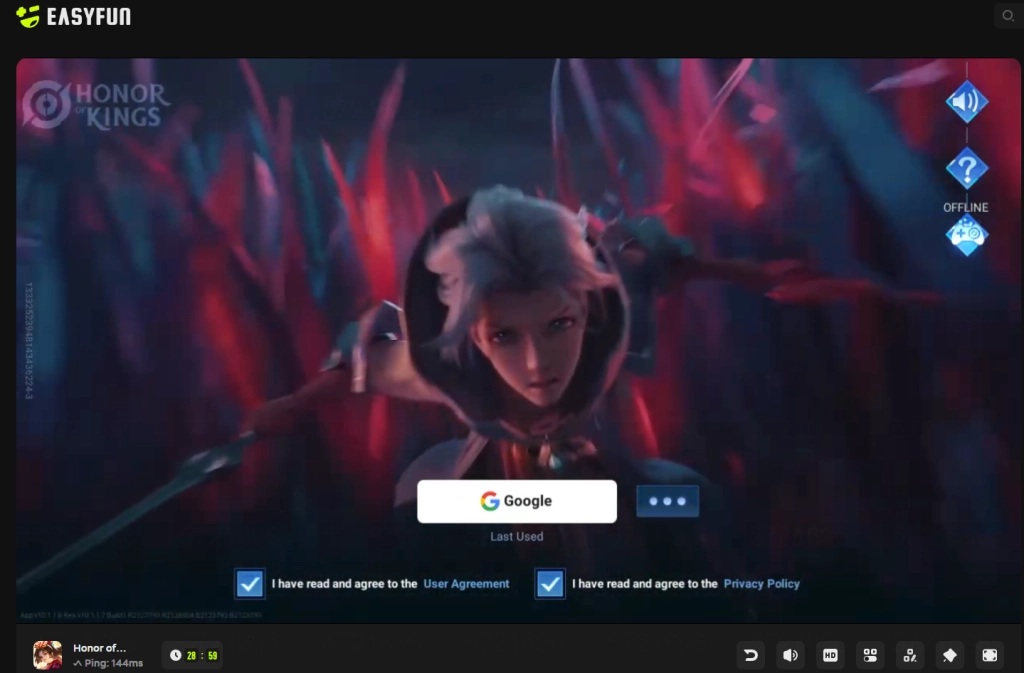Viewport: 1024px width, 673px height.
Task: Uncheck the Privacy Policy checkbox
Action: 550,584
